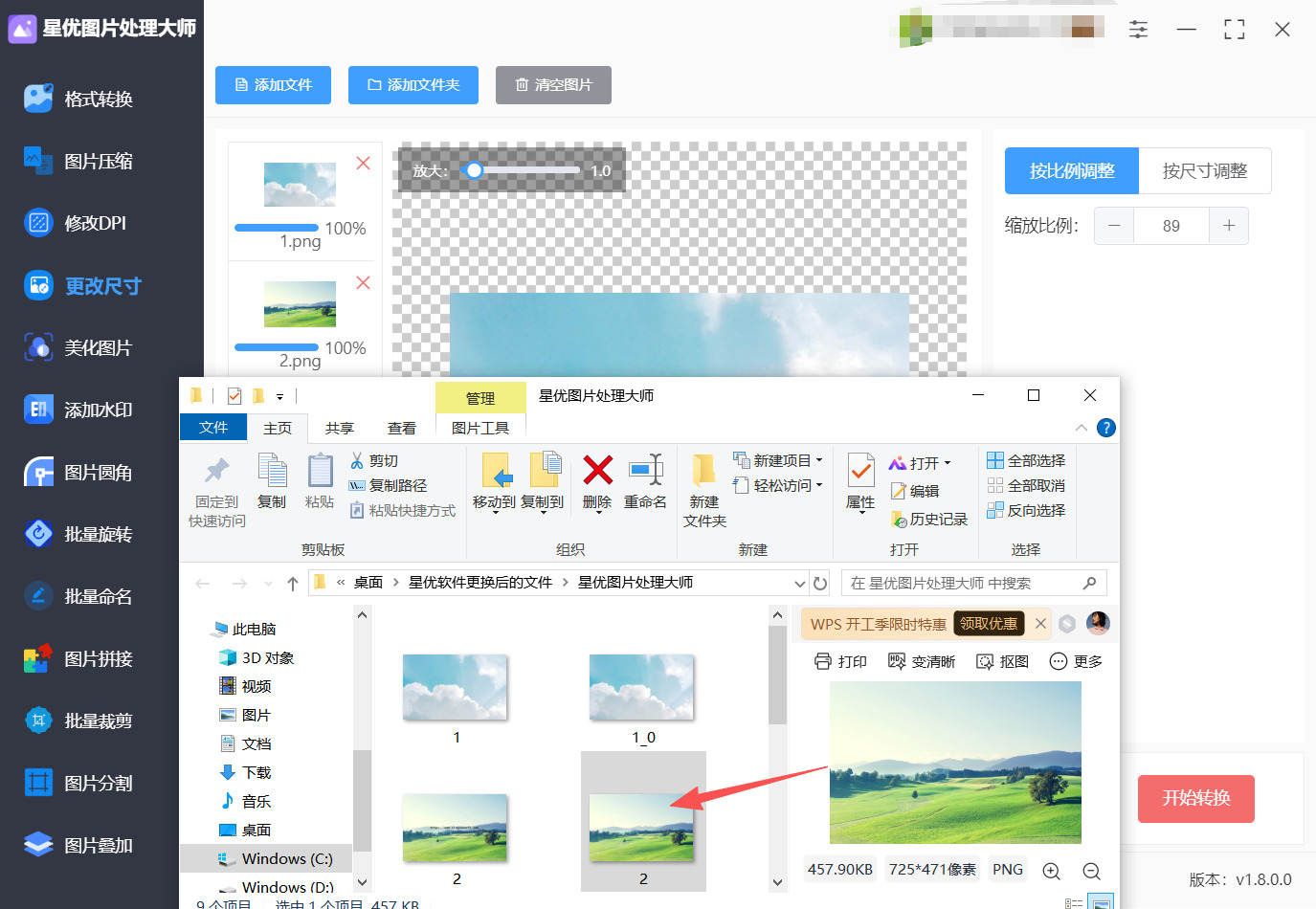
Task: Click 重命名 in the Explorer ribbon
Action: coord(645,481)
